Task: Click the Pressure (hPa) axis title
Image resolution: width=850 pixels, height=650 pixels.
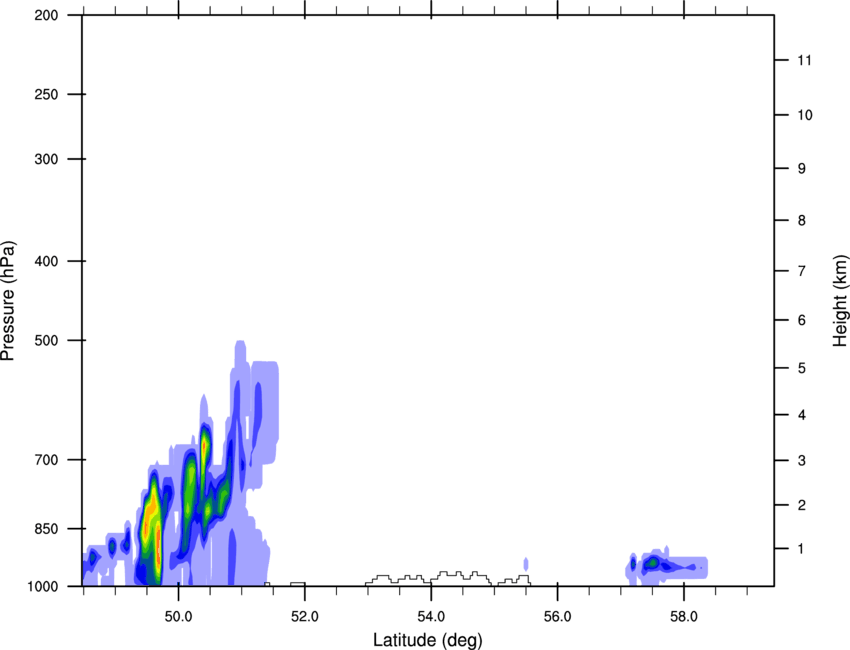Action: pos(8,301)
